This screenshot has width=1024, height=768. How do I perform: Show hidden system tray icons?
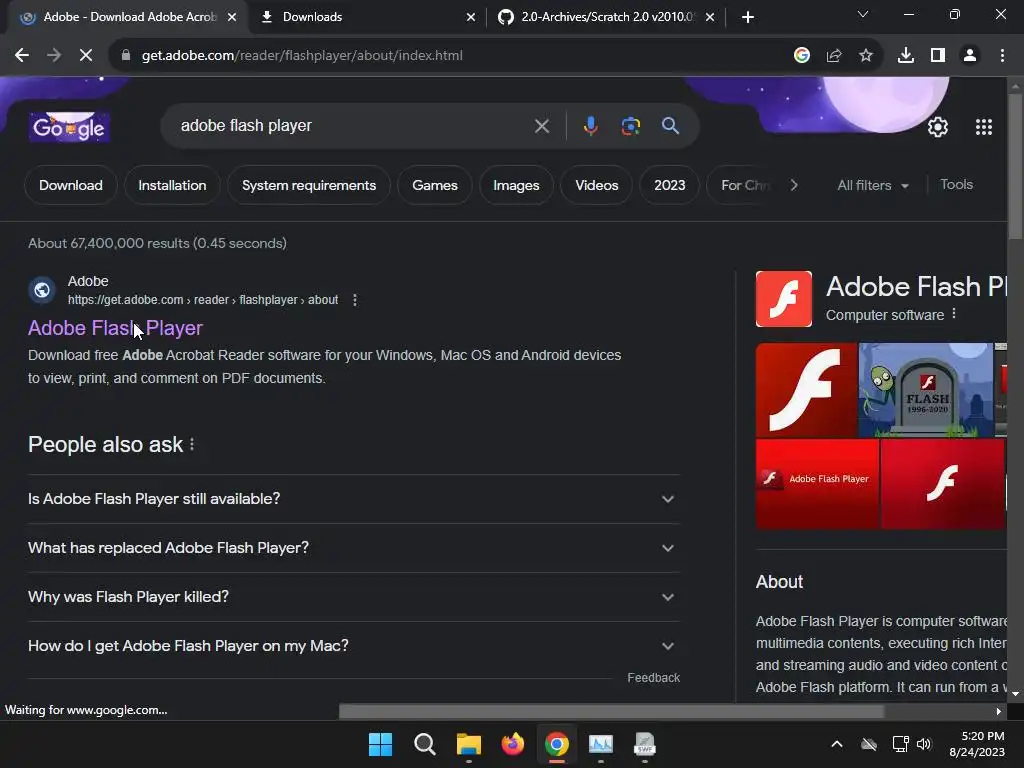pos(837,744)
